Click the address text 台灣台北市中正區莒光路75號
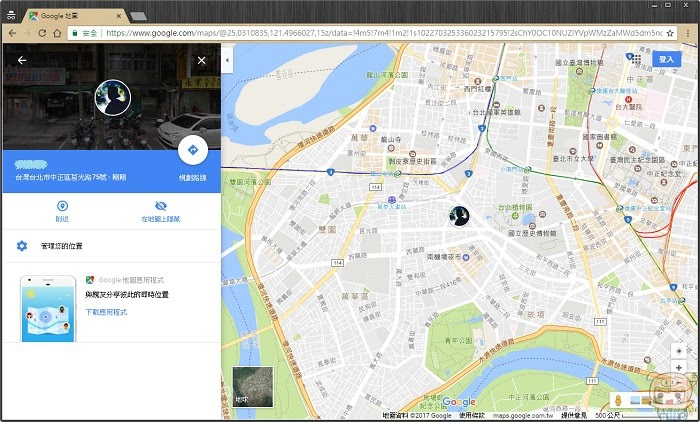This screenshot has width=700, height=422. 62,177
